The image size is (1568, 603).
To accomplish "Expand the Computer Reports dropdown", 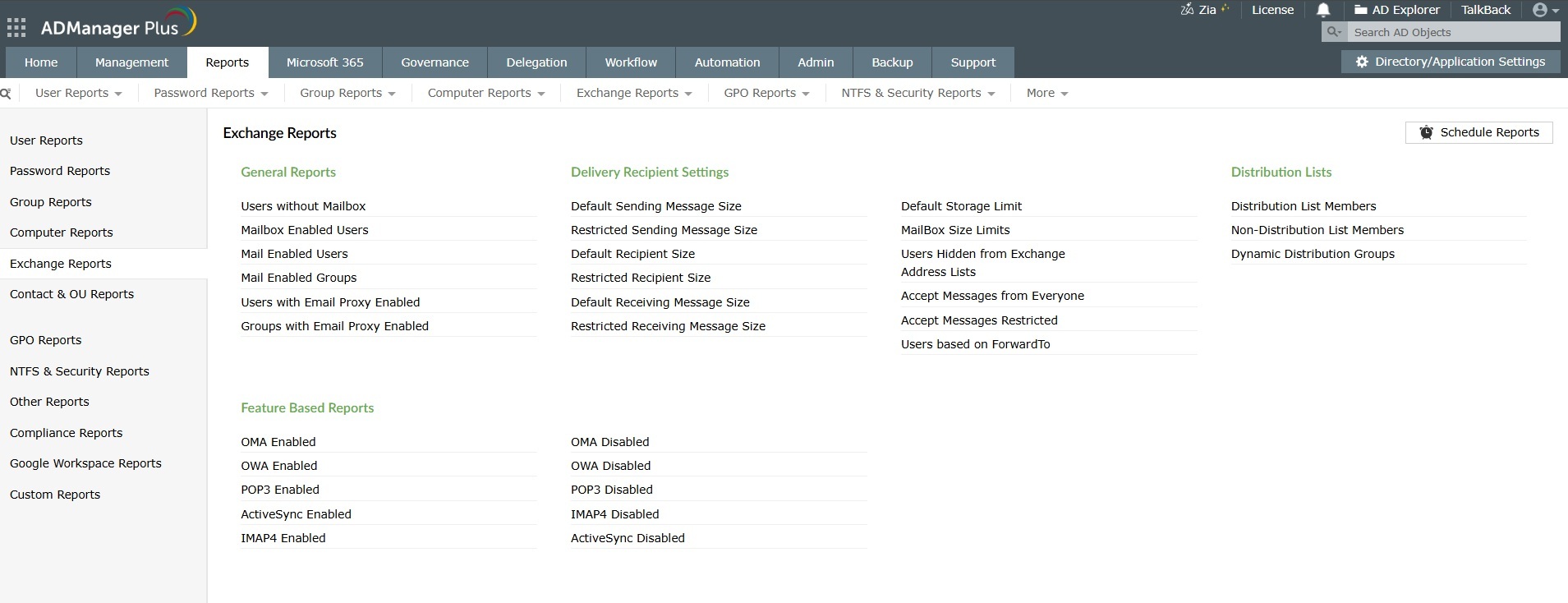I will pyautogui.click(x=486, y=93).
